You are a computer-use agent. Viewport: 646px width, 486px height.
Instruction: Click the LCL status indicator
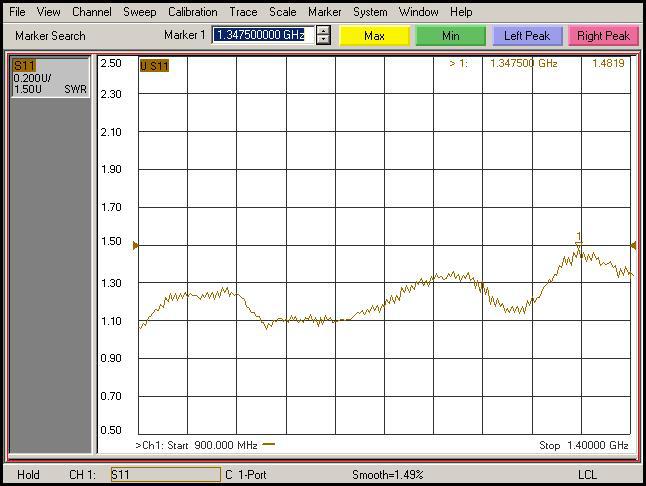[x=587, y=475]
